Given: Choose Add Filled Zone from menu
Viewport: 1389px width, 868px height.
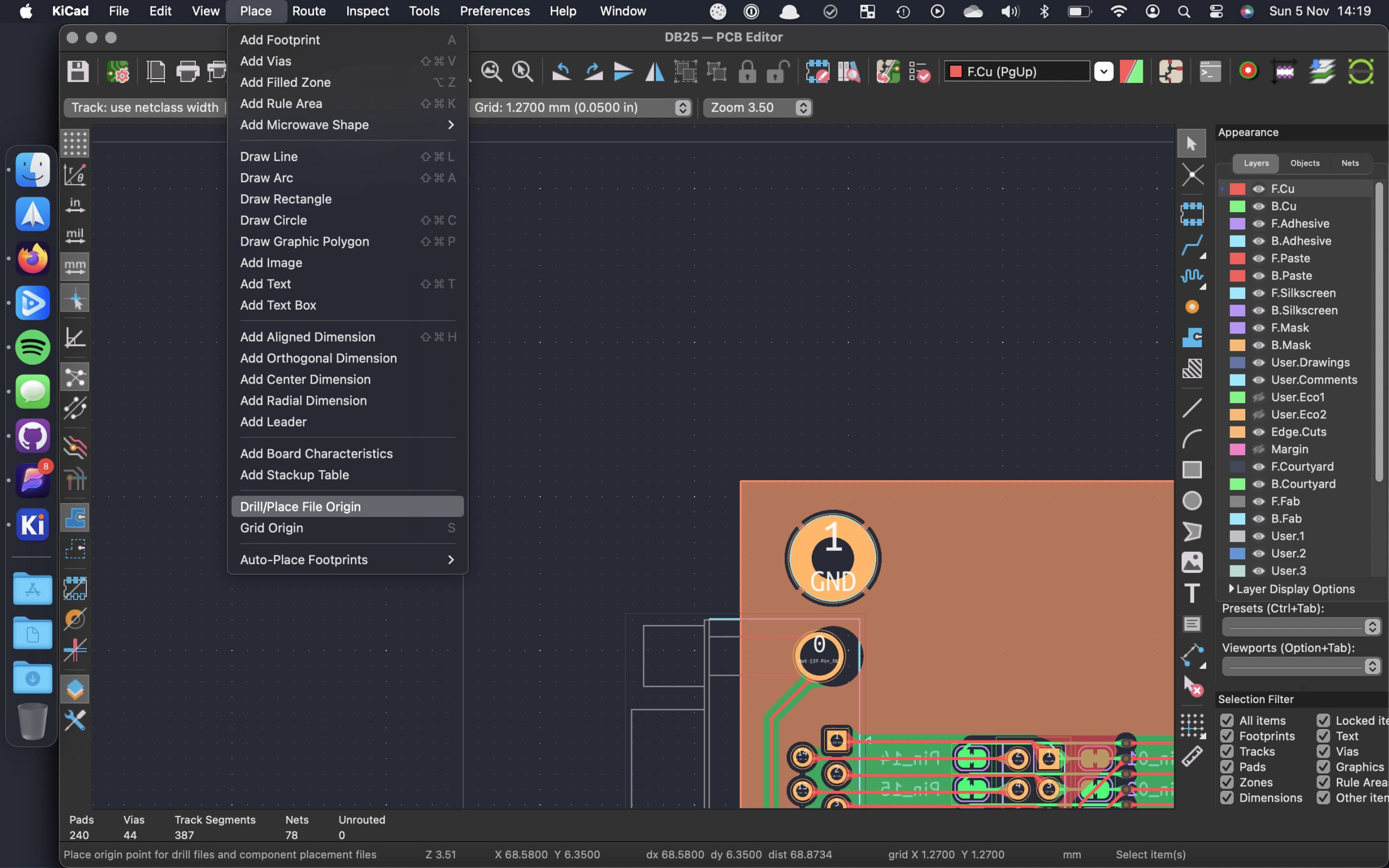Looking at the screenshot, I should click(347, 82).
